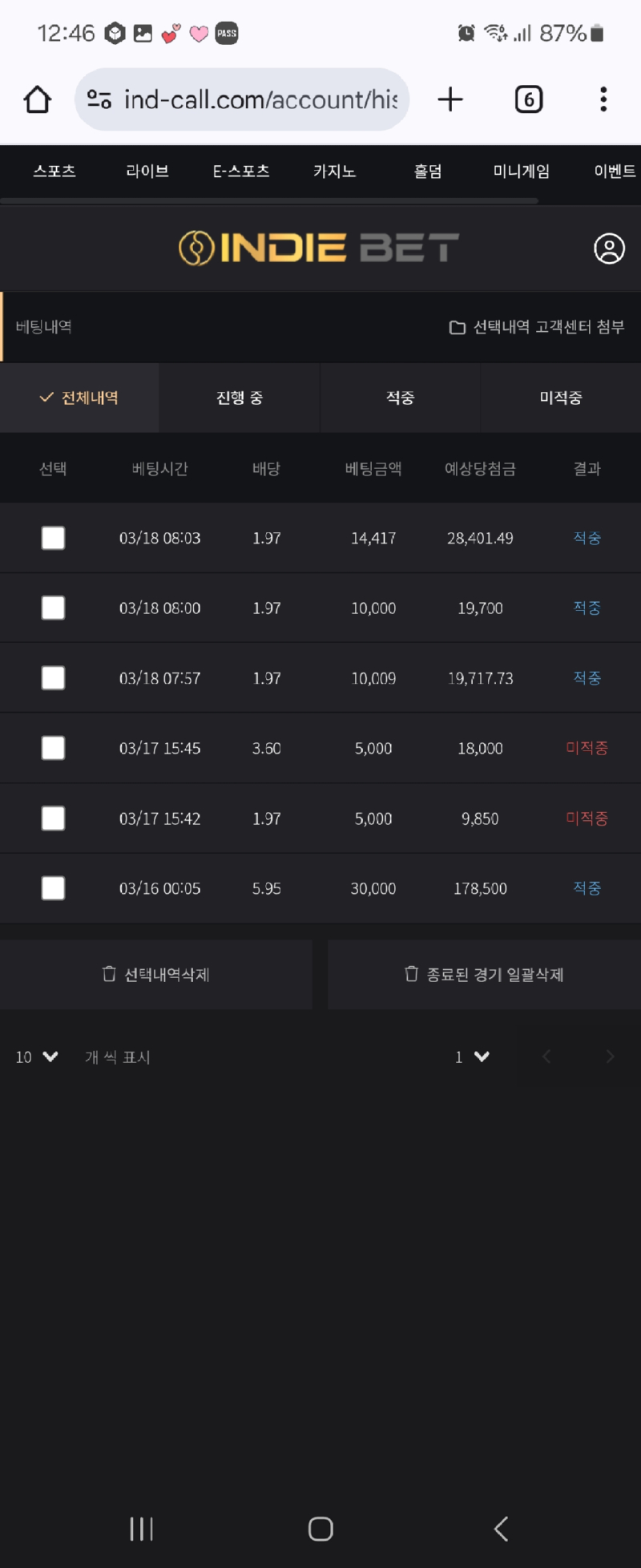Viewport: 641px width, 1568px height.
Task: Click 종료된 경기 일괄삭제 button
Action: tap(484, 975)
